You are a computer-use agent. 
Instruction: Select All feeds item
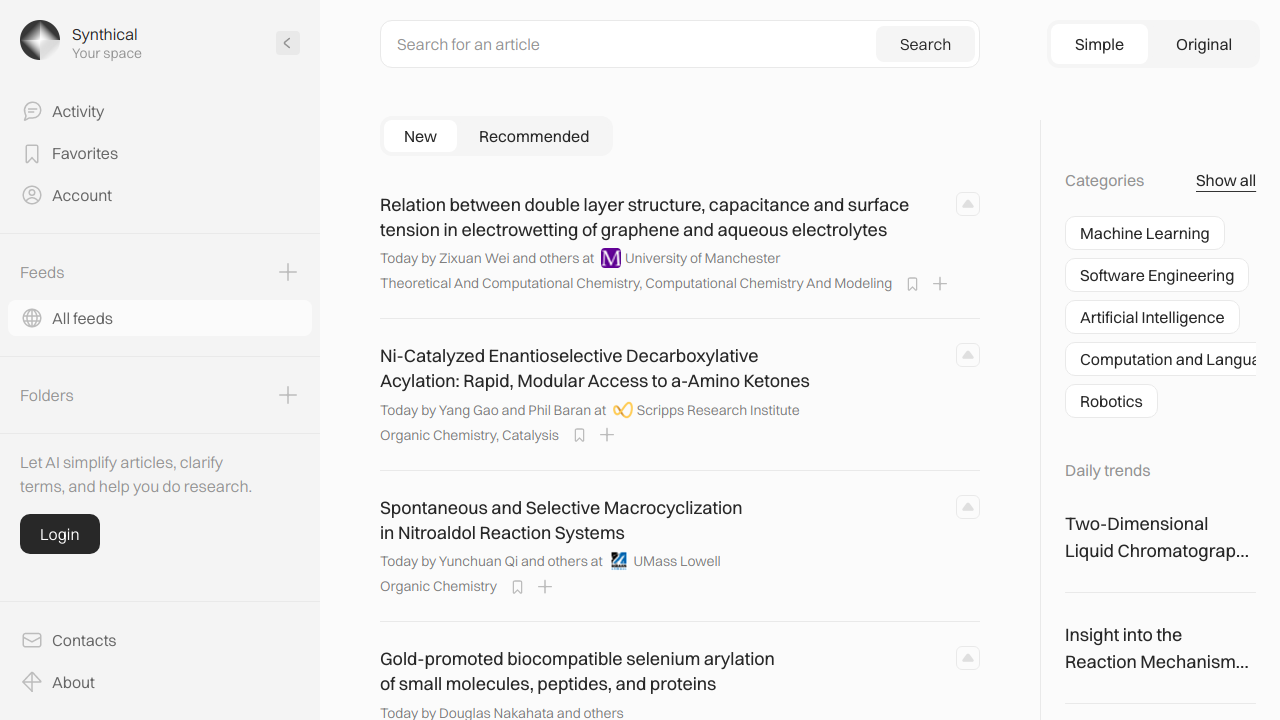[160, 318]
